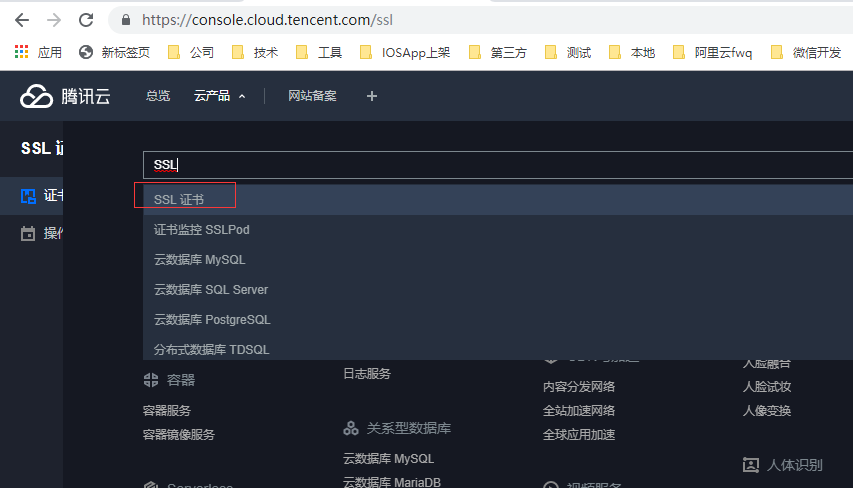This screenshot has width=853, height=488.
Task: Select 云数据库 MySQL in suggestion list
Action: pos(498,260)
